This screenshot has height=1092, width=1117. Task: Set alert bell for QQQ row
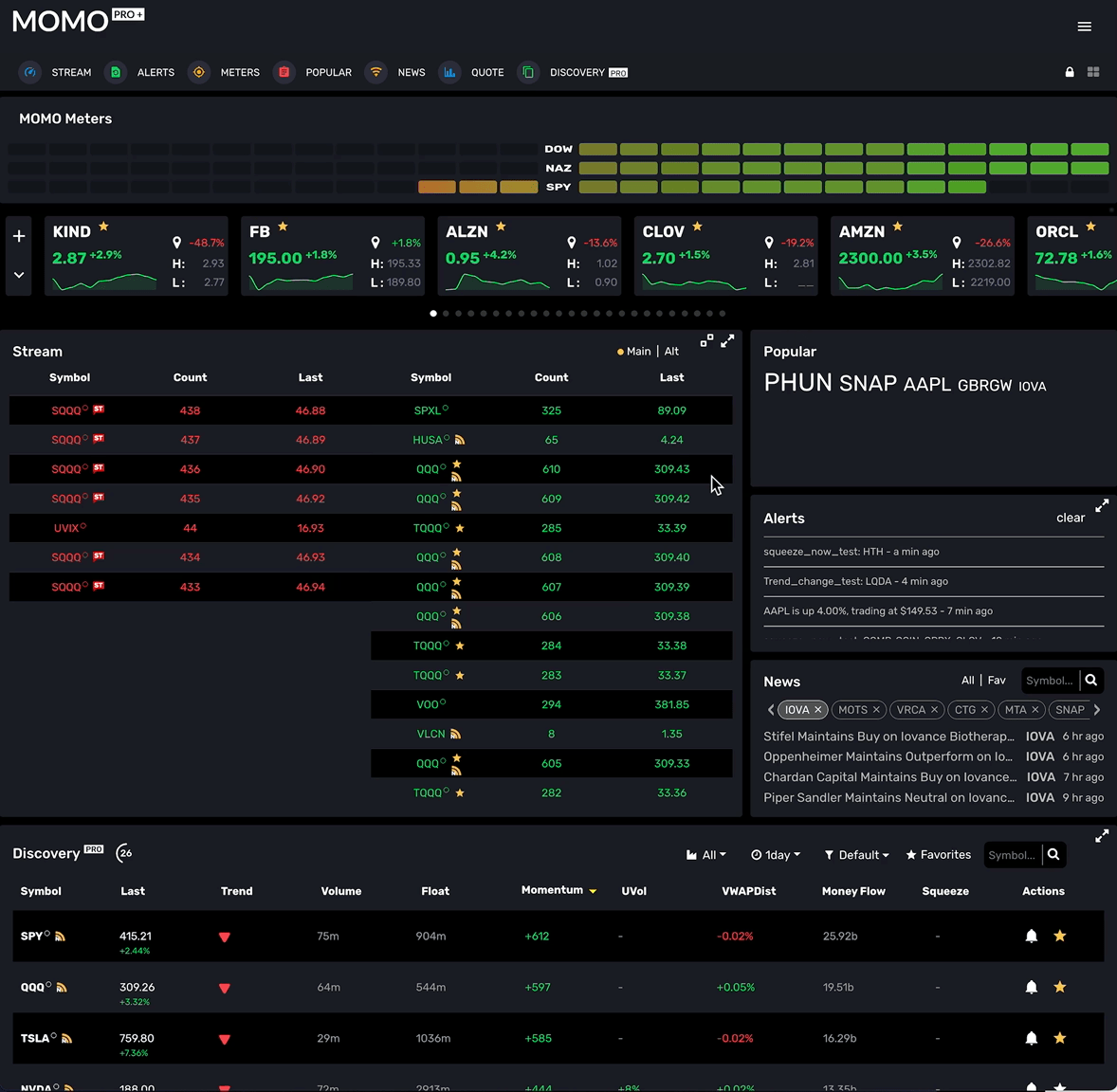[x=1031, y=988]
